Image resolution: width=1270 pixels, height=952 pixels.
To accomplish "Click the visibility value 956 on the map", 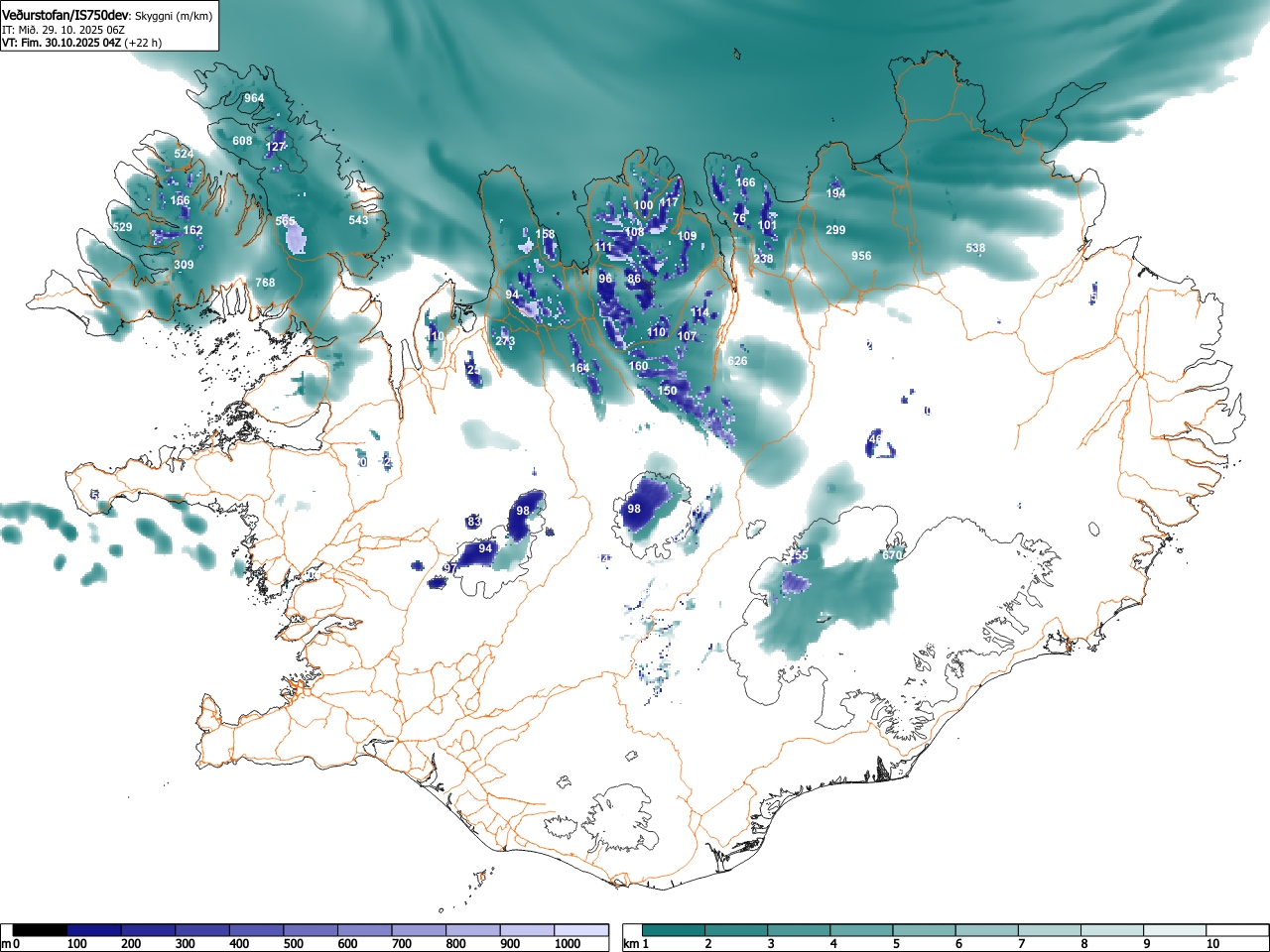I will pos(861,256).
